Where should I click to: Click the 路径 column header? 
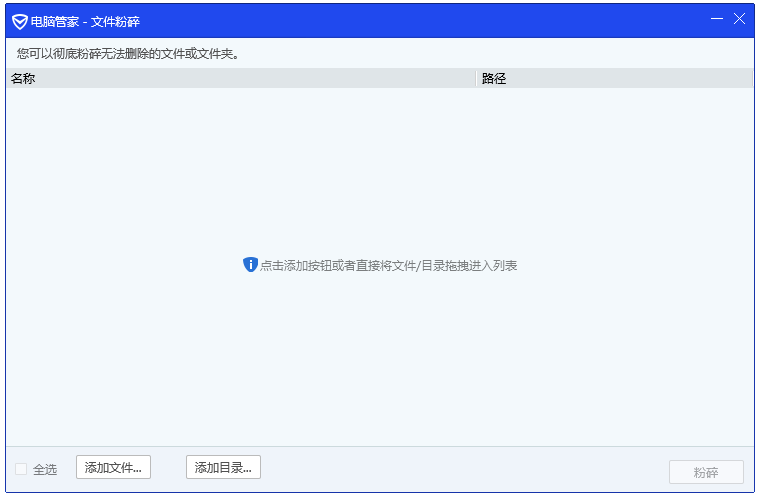click(615, 78)
